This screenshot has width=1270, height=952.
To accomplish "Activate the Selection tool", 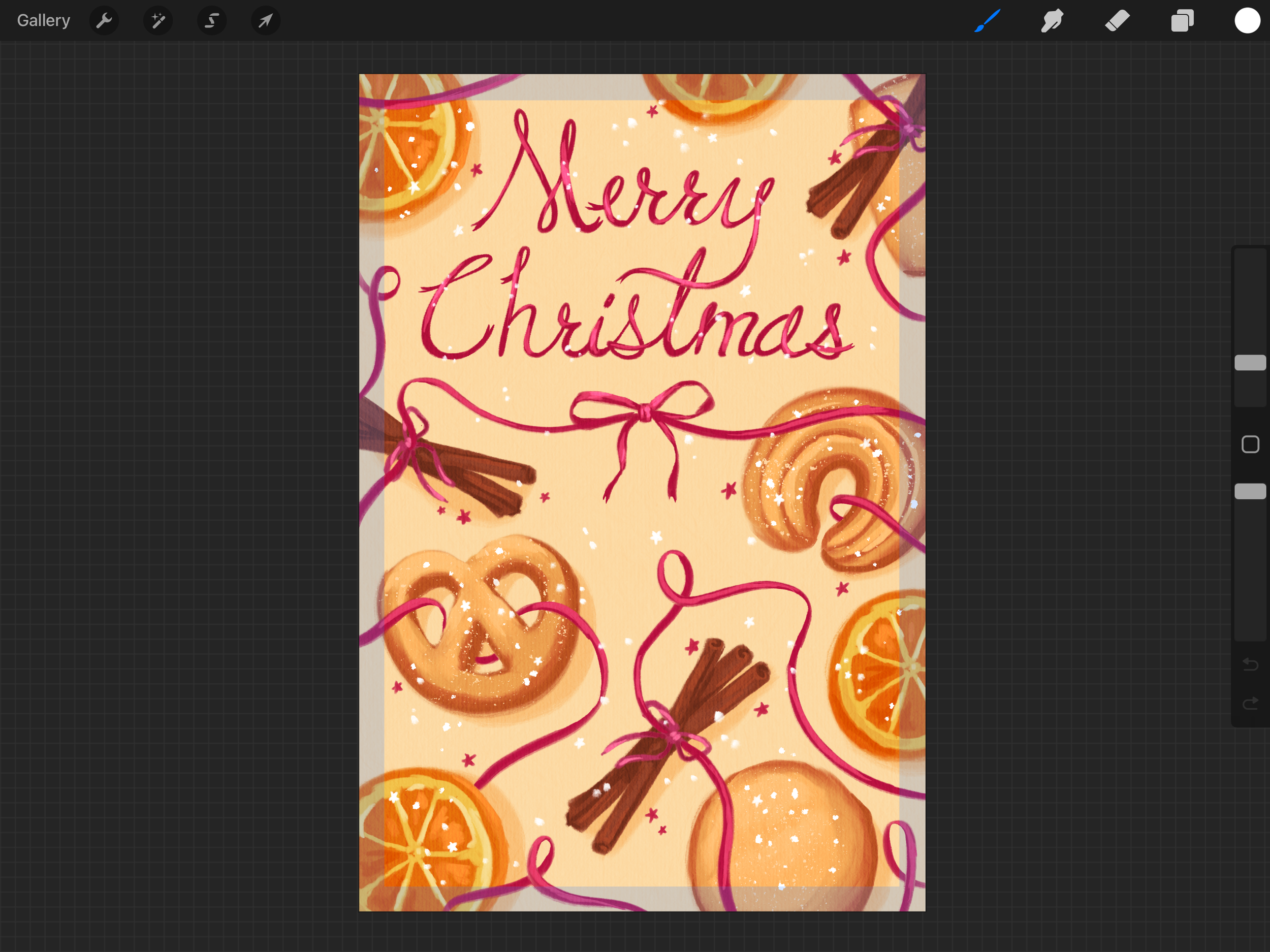I will coord(212,21).
